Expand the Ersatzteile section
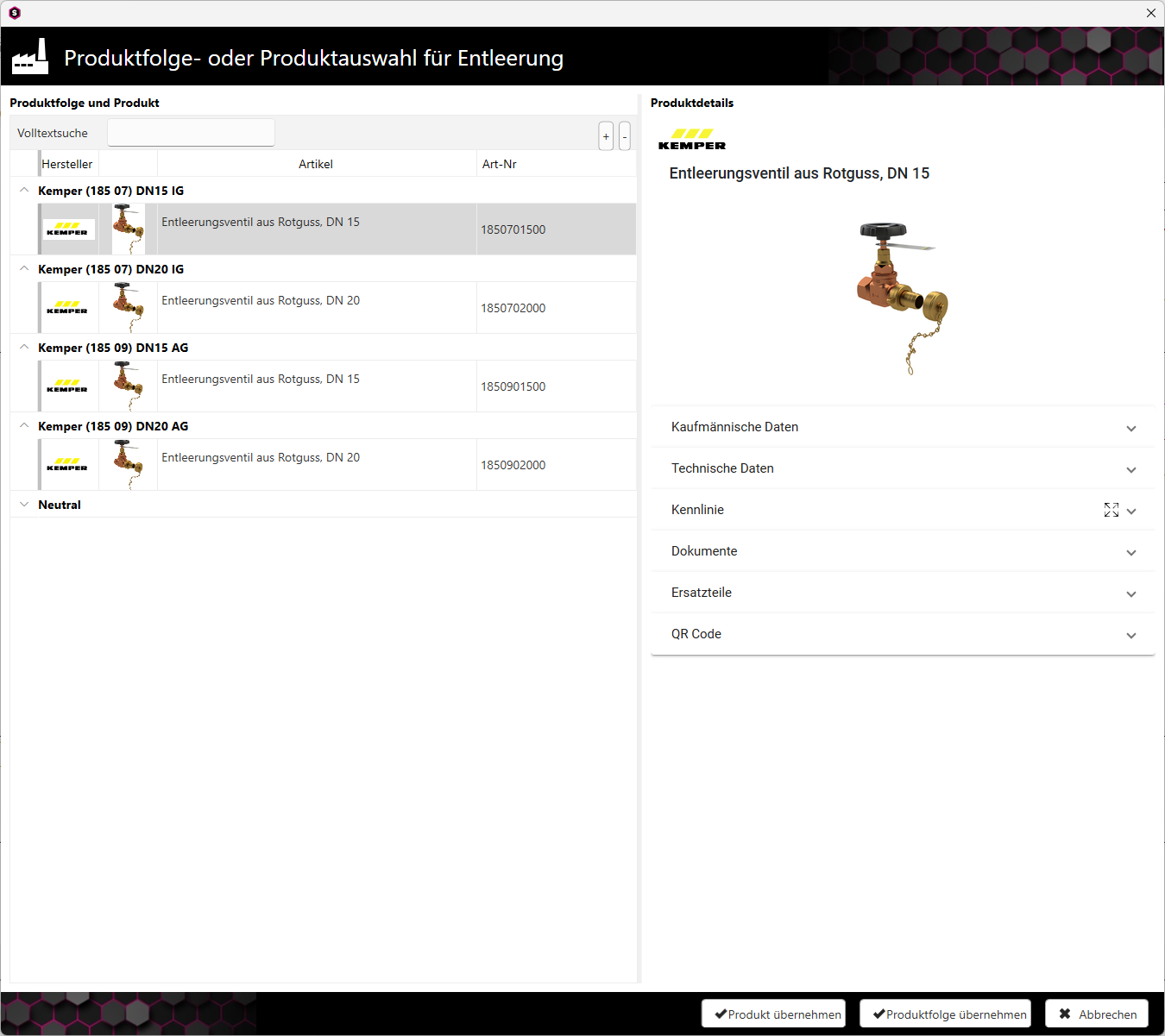The image size is (1165, 1036). pos(903,593)
